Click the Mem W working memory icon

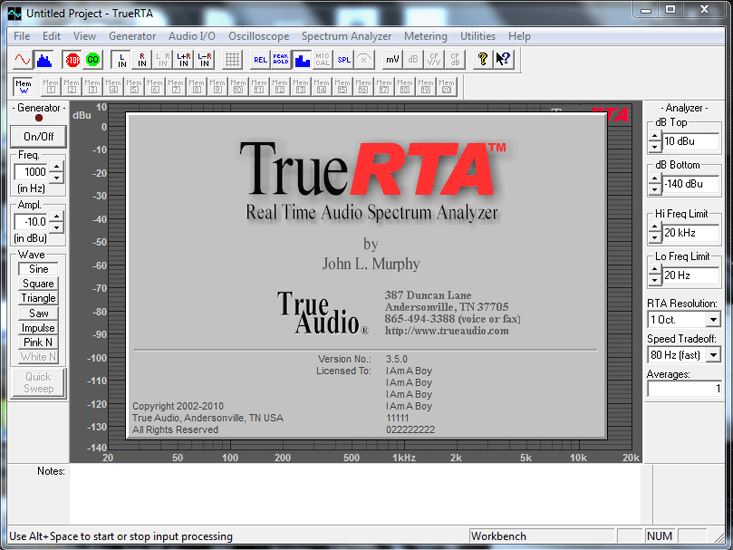point(23,87)
